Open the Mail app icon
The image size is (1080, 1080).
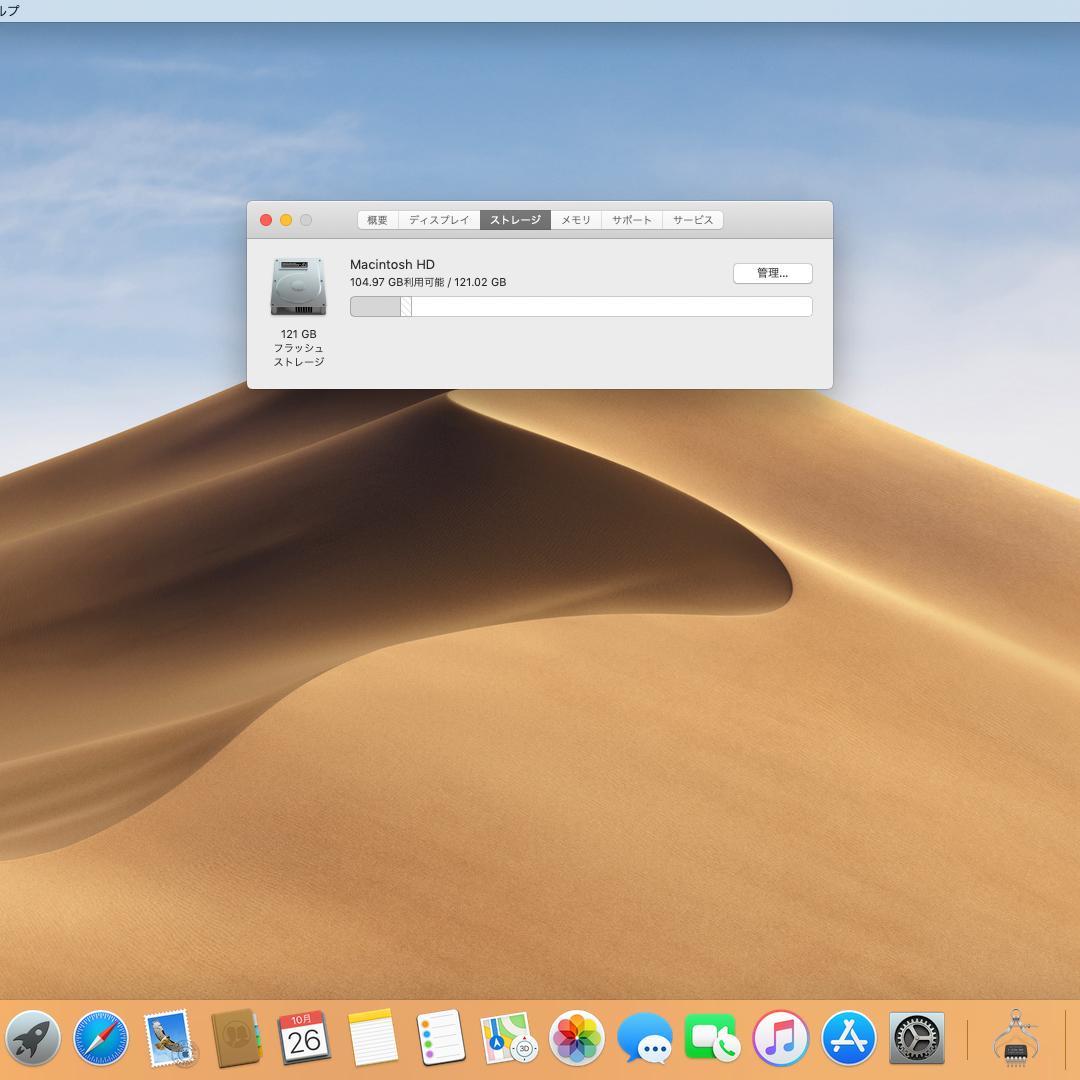(x=168, y=1038)
